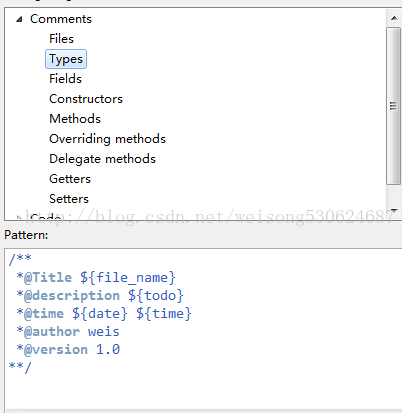Click the ${file_name} variable in pattern
This screenshot has height=413, width=402.
click(128, 277)
